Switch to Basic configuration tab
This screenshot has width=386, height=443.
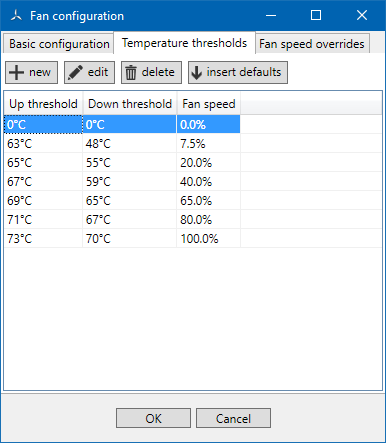[59, 44]
